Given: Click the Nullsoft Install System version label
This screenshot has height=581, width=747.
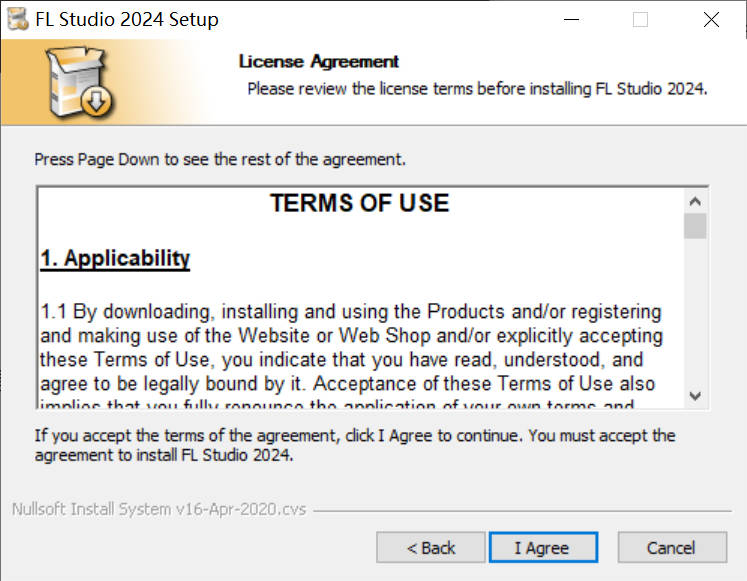Looking at the screenshot, I should (x=158, y=509).
